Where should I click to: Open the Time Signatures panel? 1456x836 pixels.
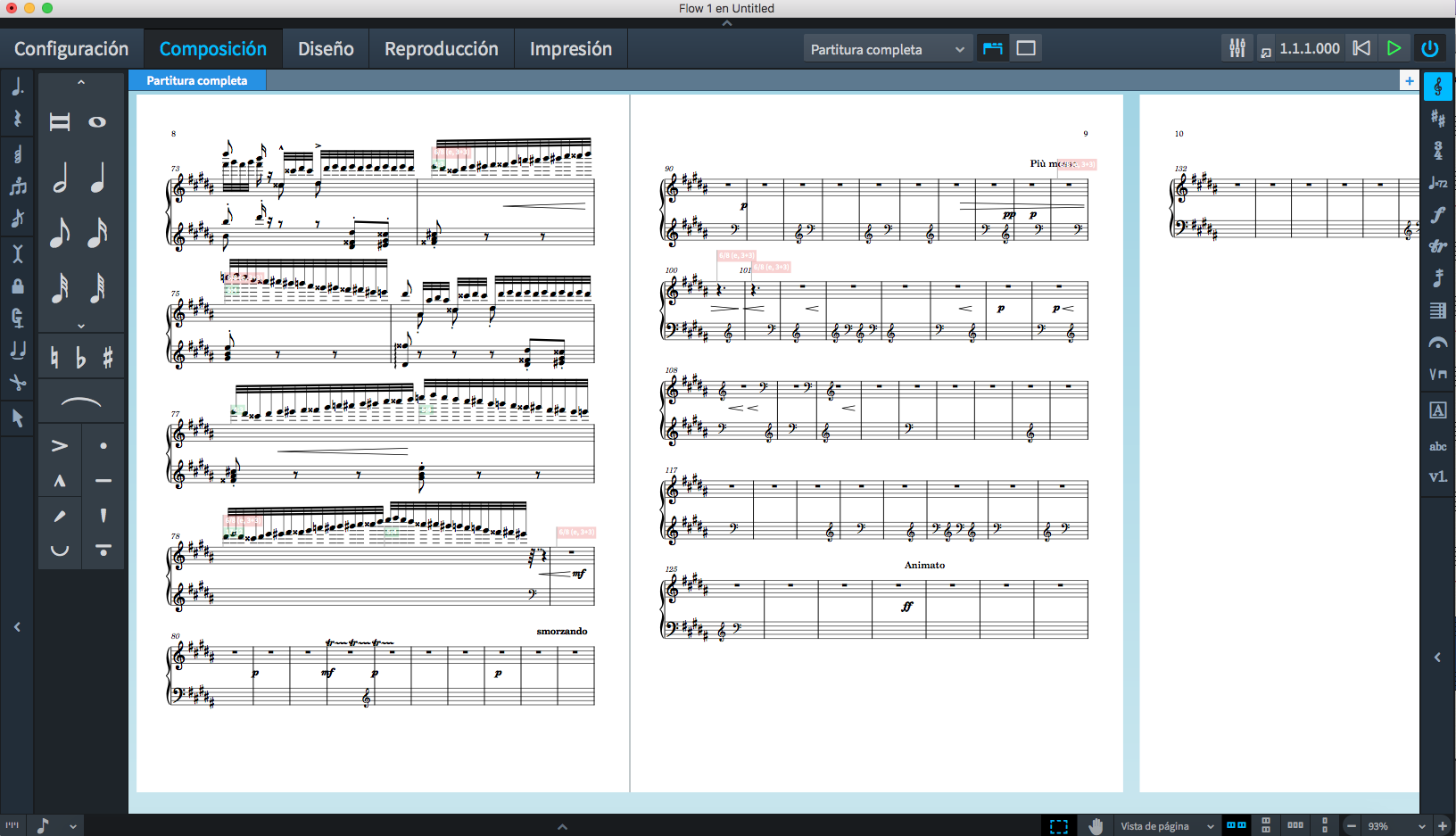(1438, 151)
